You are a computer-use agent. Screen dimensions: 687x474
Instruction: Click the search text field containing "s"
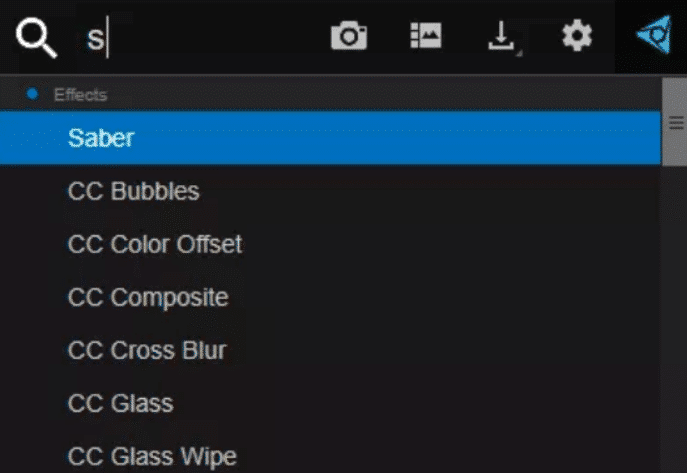point(200,39)
